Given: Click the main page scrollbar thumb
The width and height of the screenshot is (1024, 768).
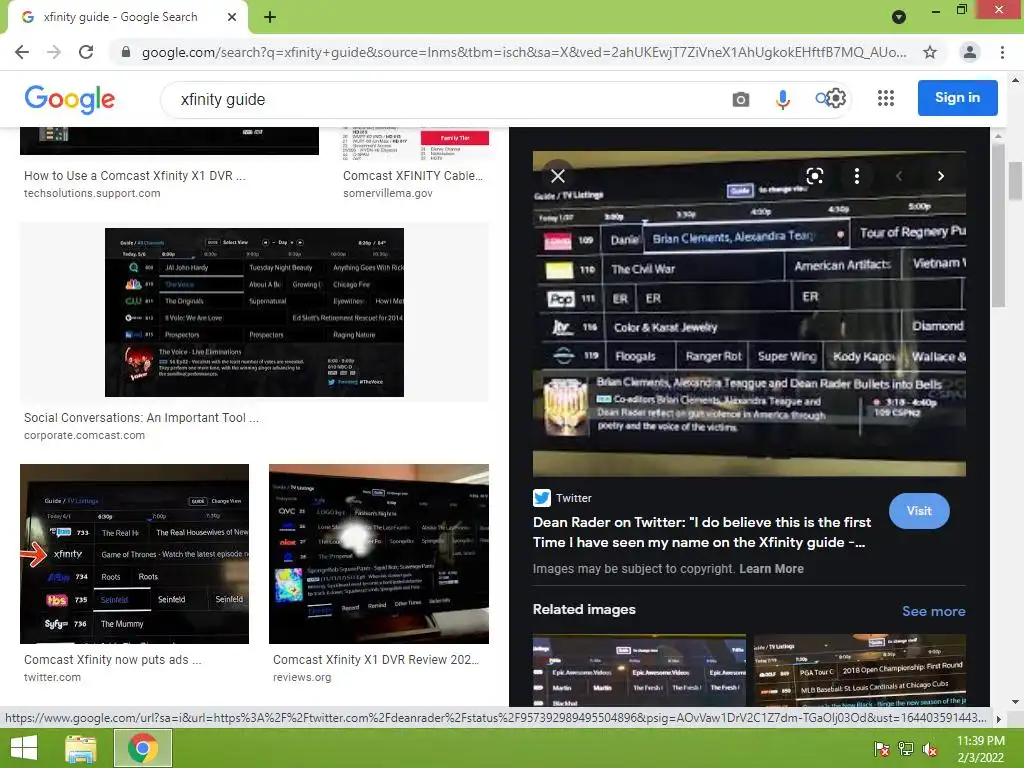Looking at the screenshot, I should pos(1015,180).
